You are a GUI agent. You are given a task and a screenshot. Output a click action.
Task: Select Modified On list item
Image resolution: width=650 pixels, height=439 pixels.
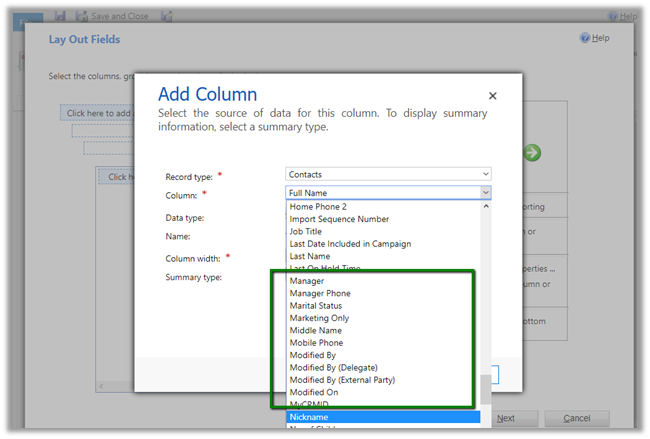313,393
